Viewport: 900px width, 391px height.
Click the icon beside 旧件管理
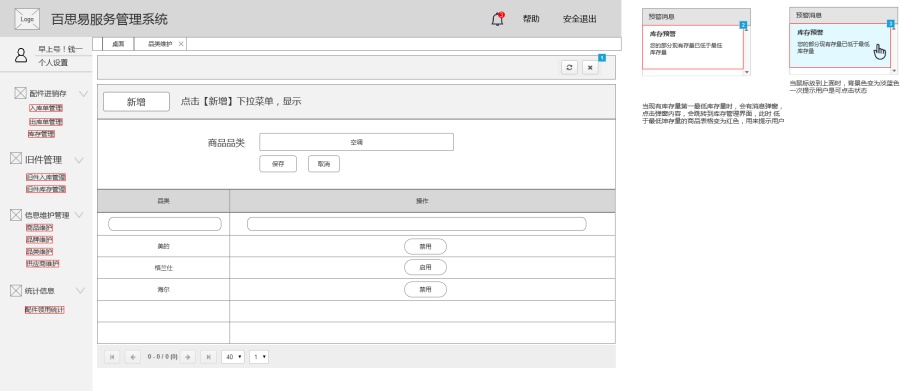click(x=16, y=159)
